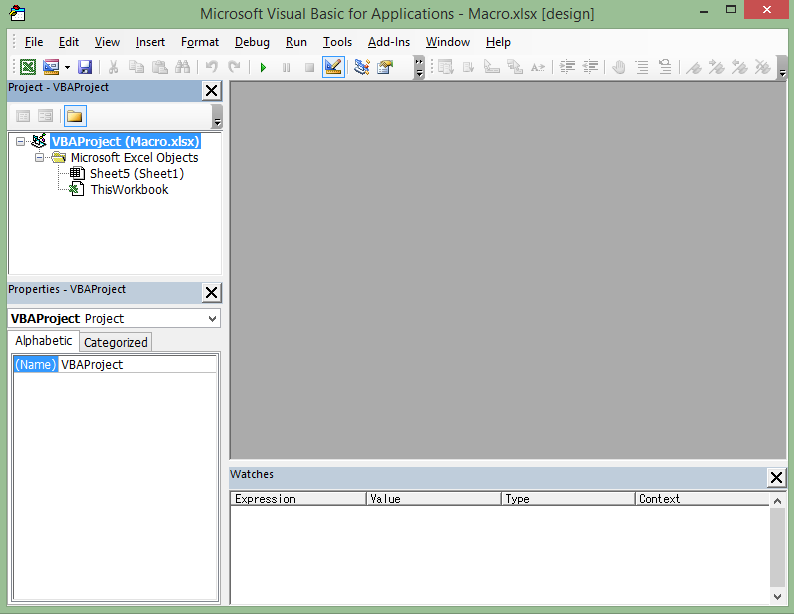
Task: Click Uncomment Block icon
Action: click(665, 67)
